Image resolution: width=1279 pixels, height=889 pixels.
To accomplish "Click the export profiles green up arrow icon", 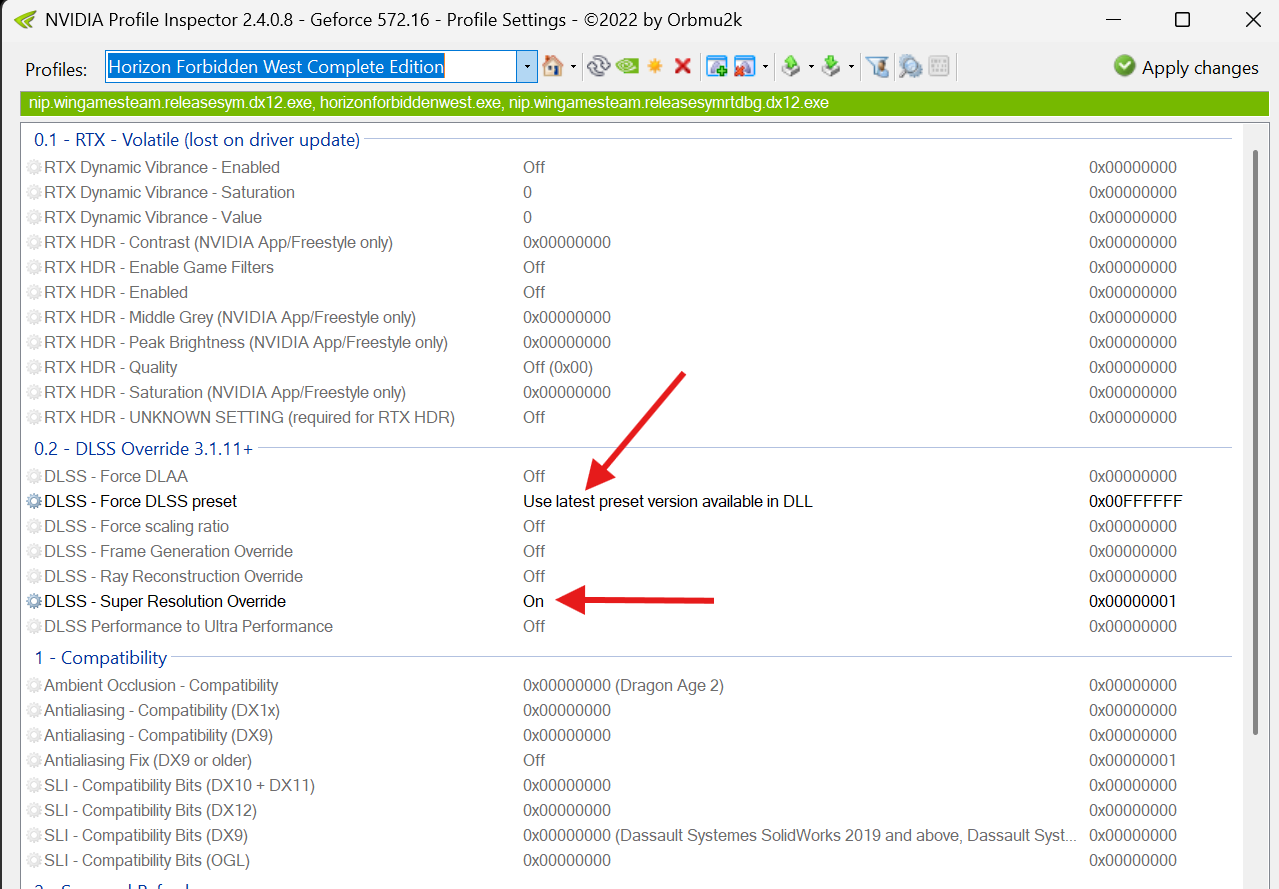I will pos(791,67).
